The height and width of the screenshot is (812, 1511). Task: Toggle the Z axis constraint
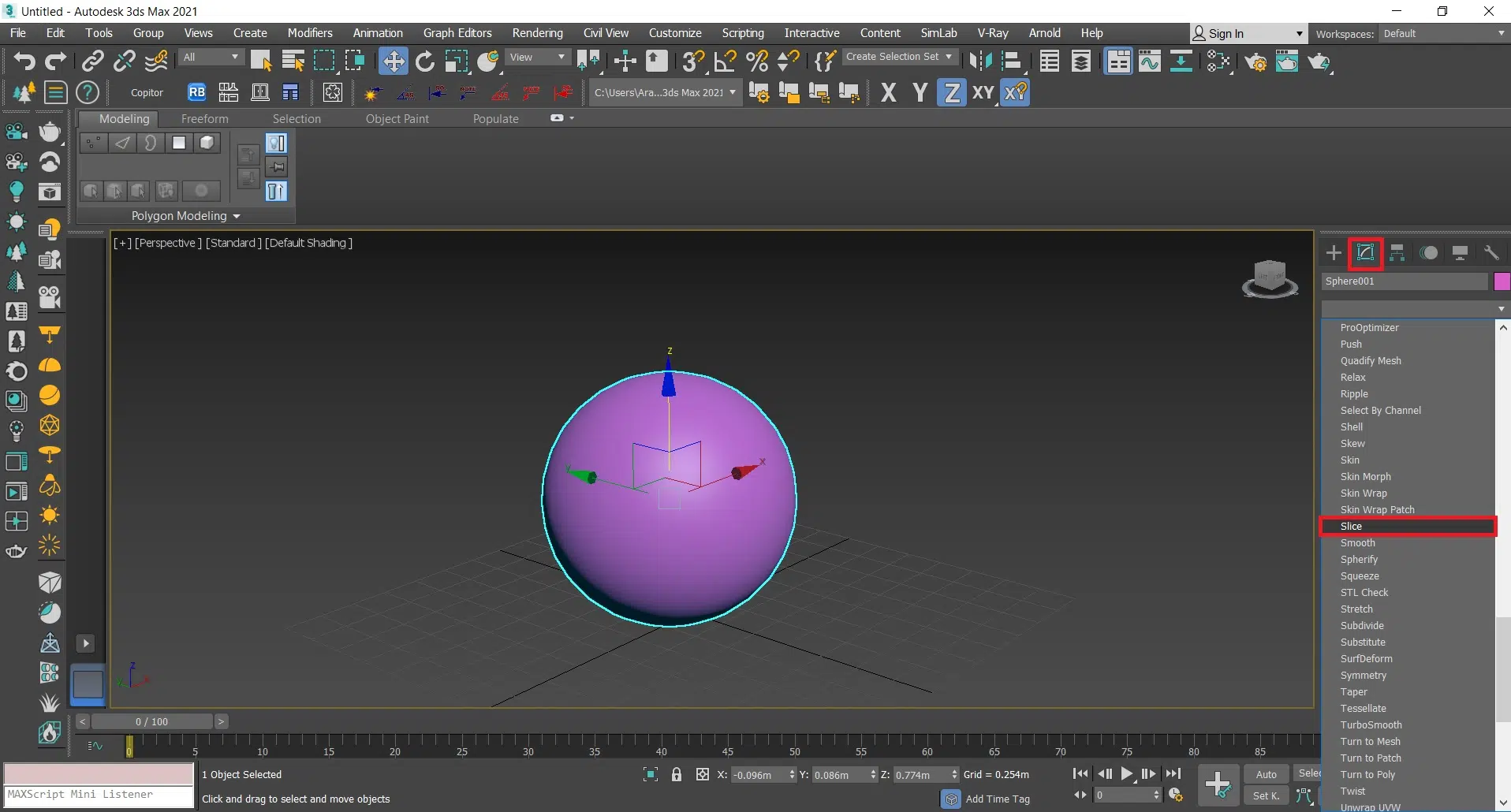click(x=951, y=93)
